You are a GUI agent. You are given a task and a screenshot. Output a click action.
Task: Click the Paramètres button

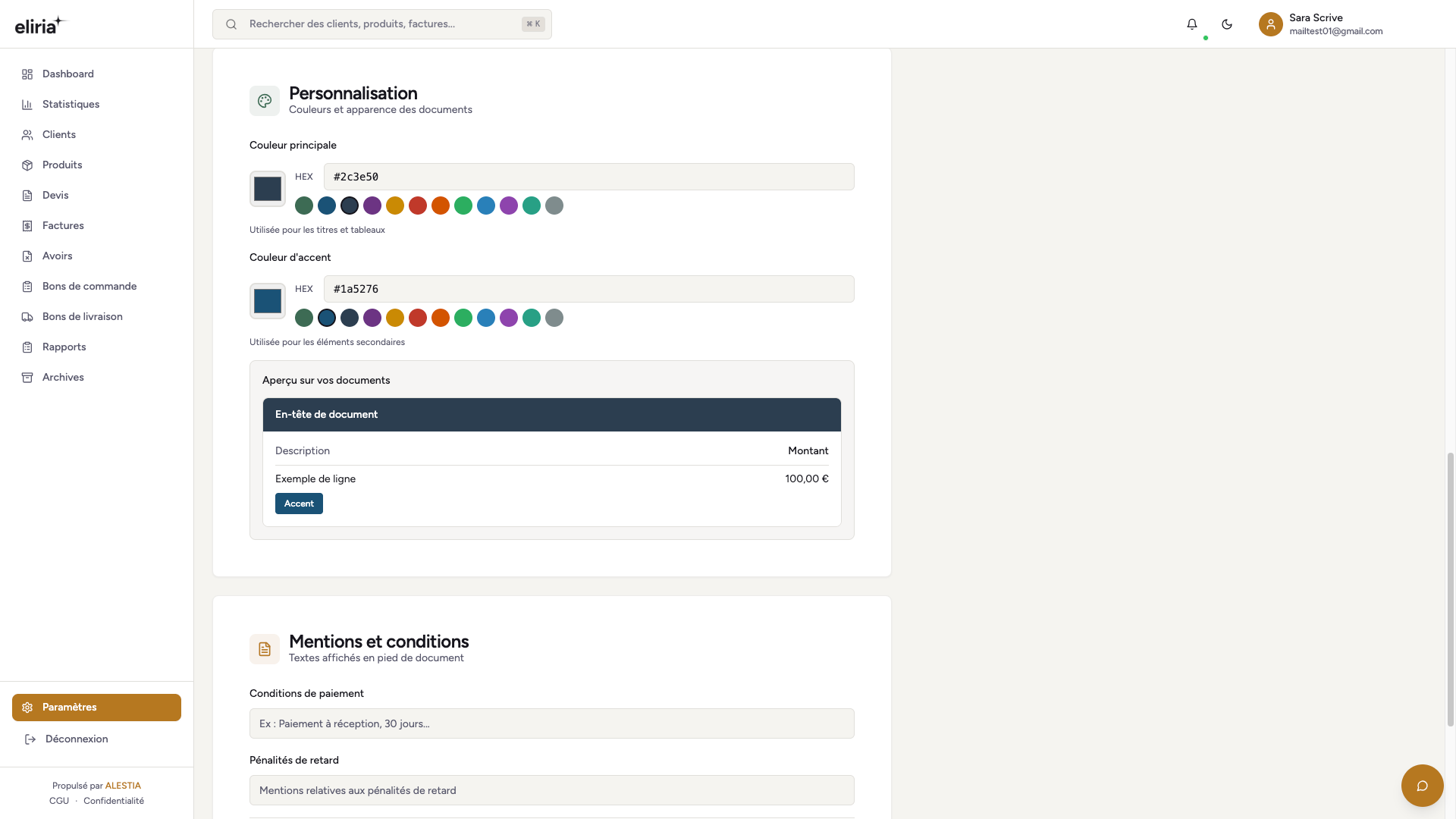(x=96, y=707)
